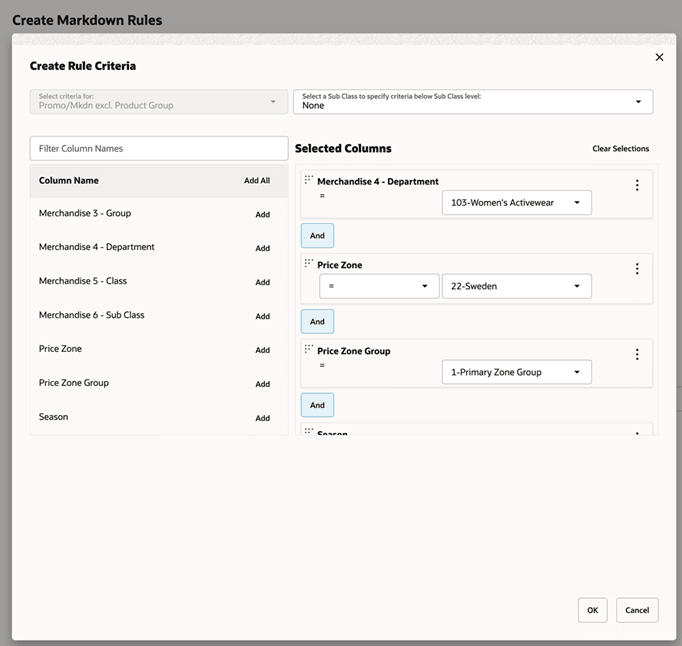
Task: Select Merchandise 3 - Group row text
Action: tap(85, 213)
